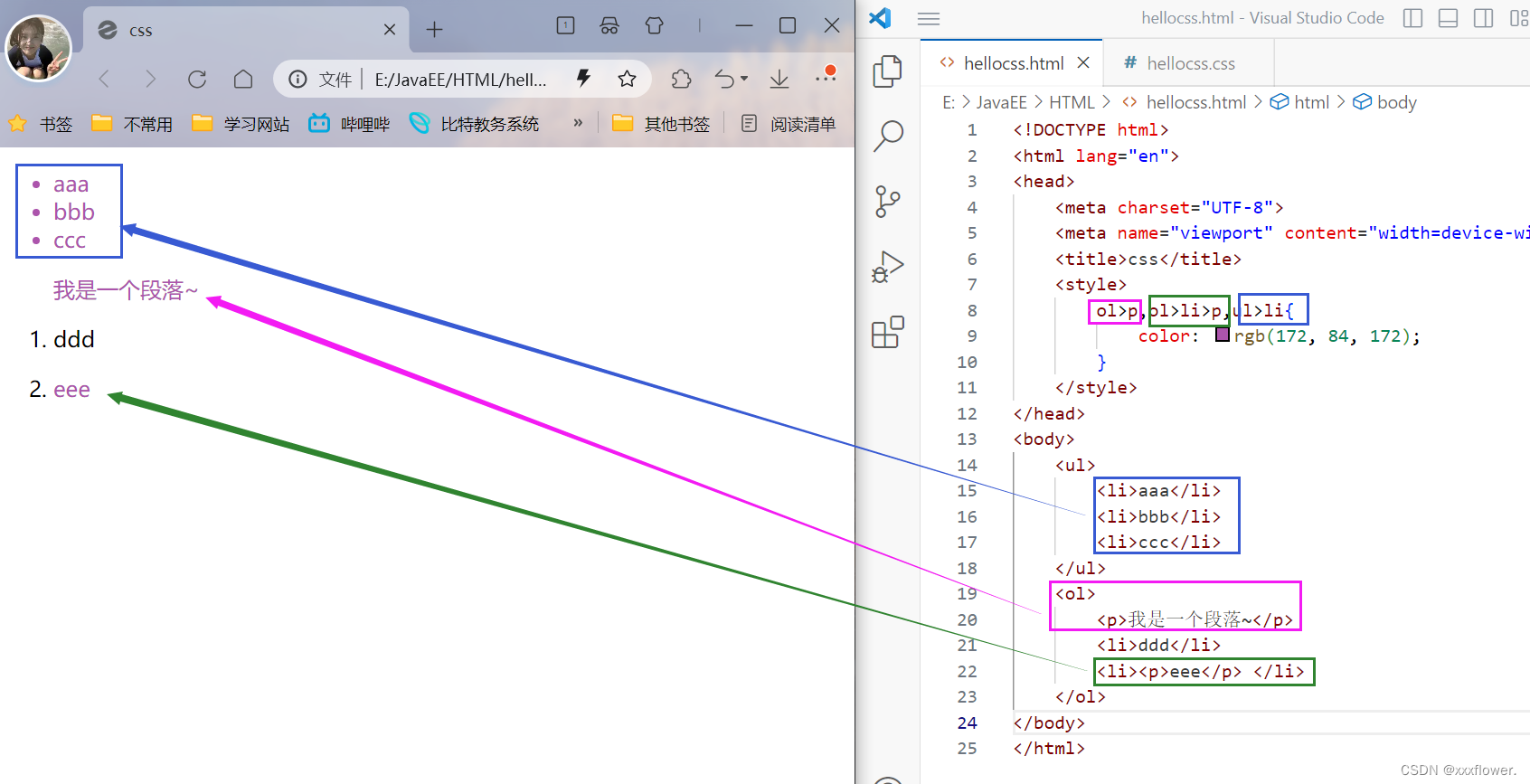This screenshot has height=784, width=1530.
Task: Click the lightning speed mode icon
Action: pos(583,79)
